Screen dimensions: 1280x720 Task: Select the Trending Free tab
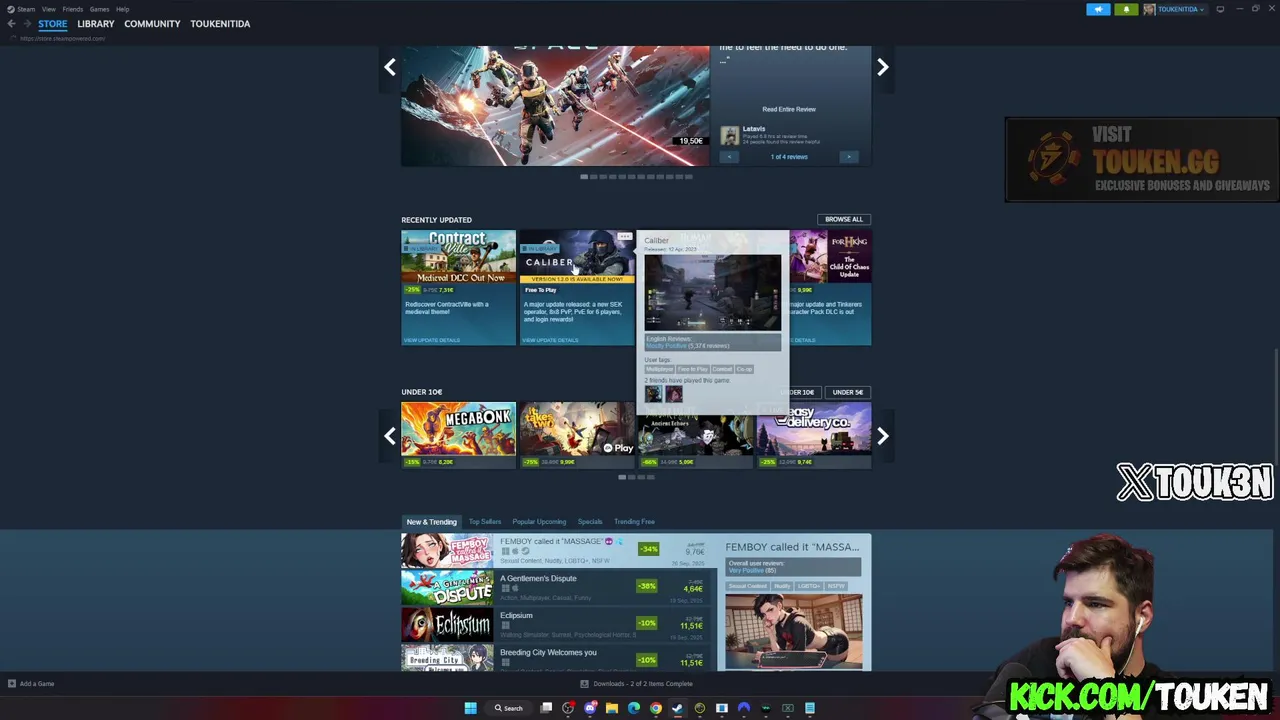[x=634, y=522]
